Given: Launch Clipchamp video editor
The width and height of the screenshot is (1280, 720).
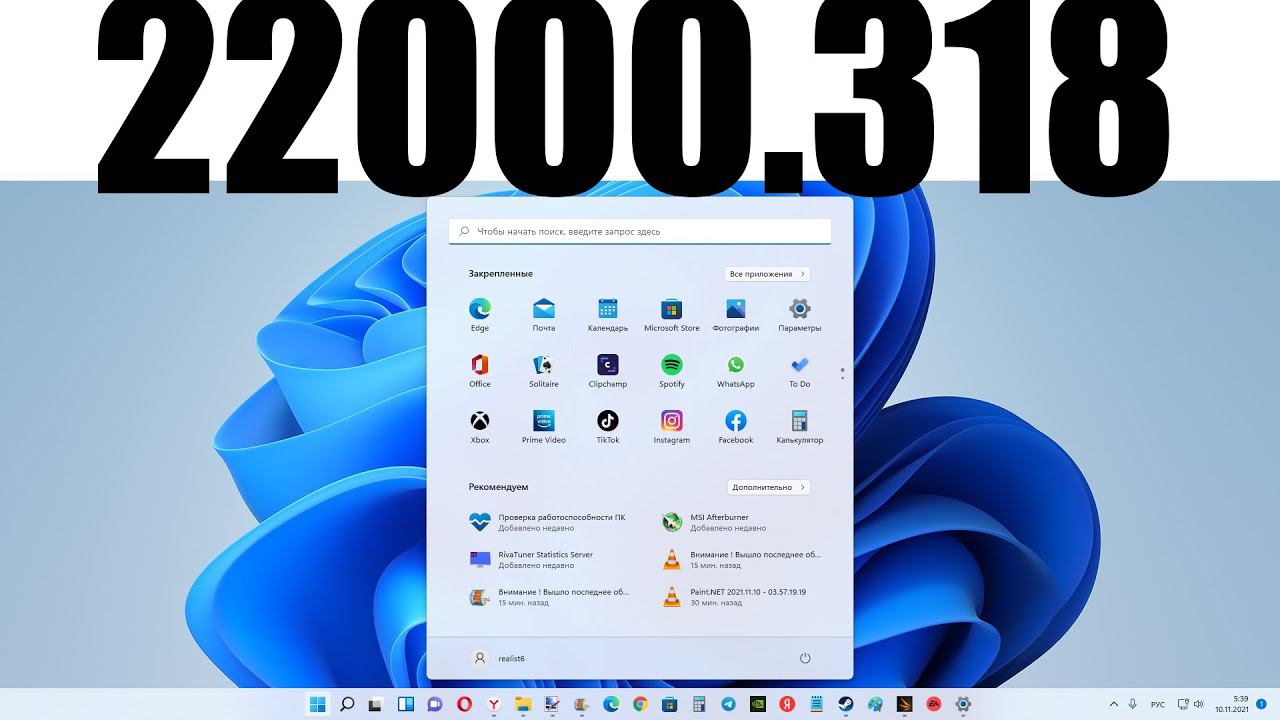Looking at the screenshot, I should pyautogui.click(x=608, y=370).
